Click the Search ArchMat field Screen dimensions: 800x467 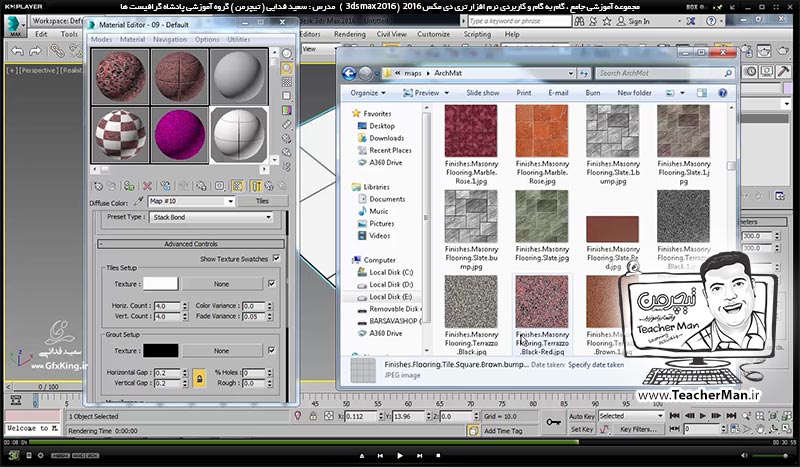[665, 73]
